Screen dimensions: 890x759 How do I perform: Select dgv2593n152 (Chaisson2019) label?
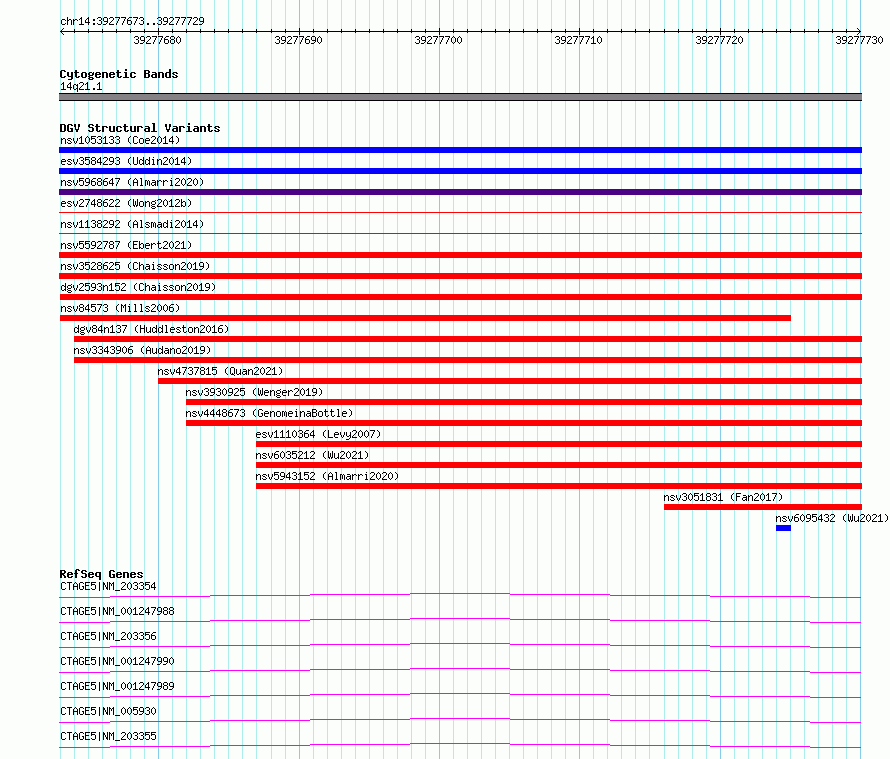tap(138, 287)
